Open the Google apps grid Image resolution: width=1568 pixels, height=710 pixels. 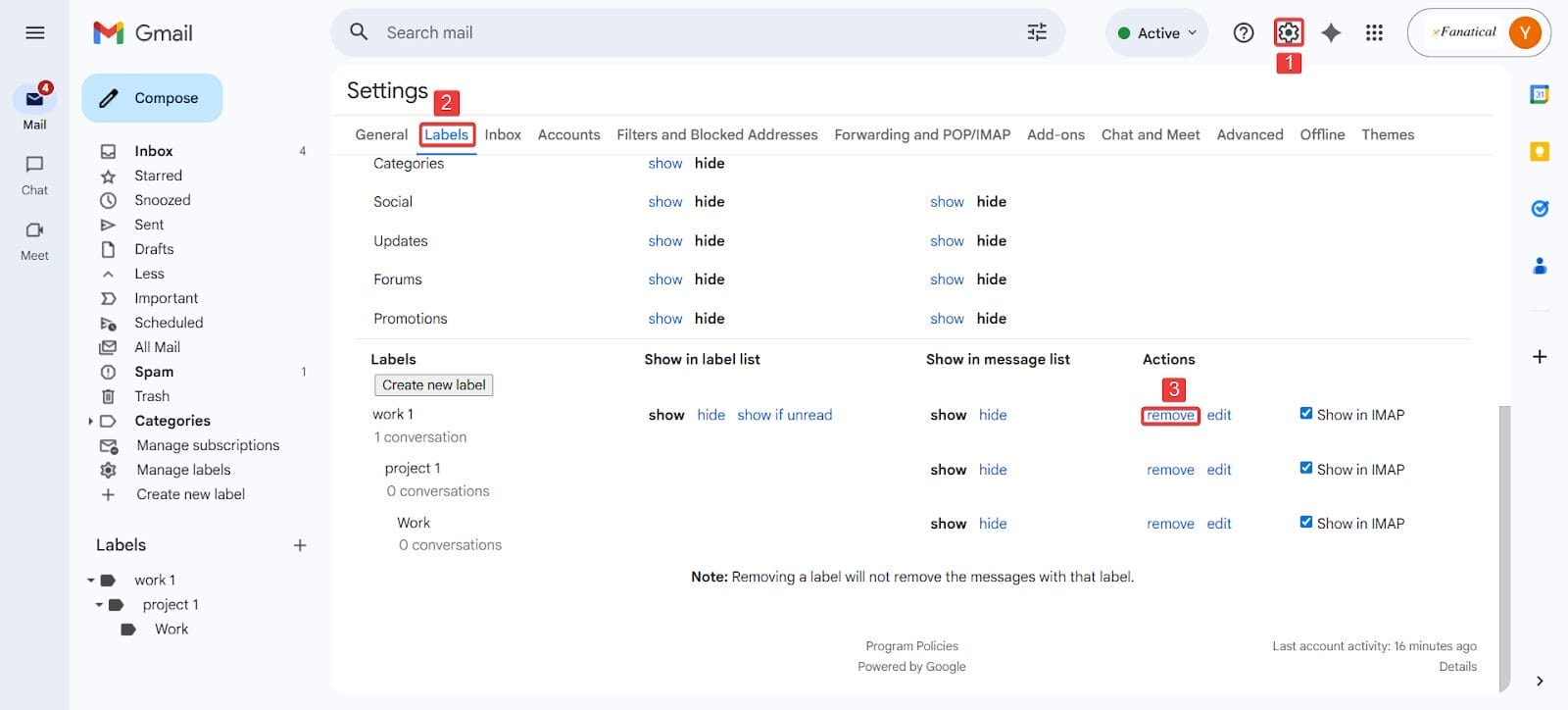coord(1374,32)
